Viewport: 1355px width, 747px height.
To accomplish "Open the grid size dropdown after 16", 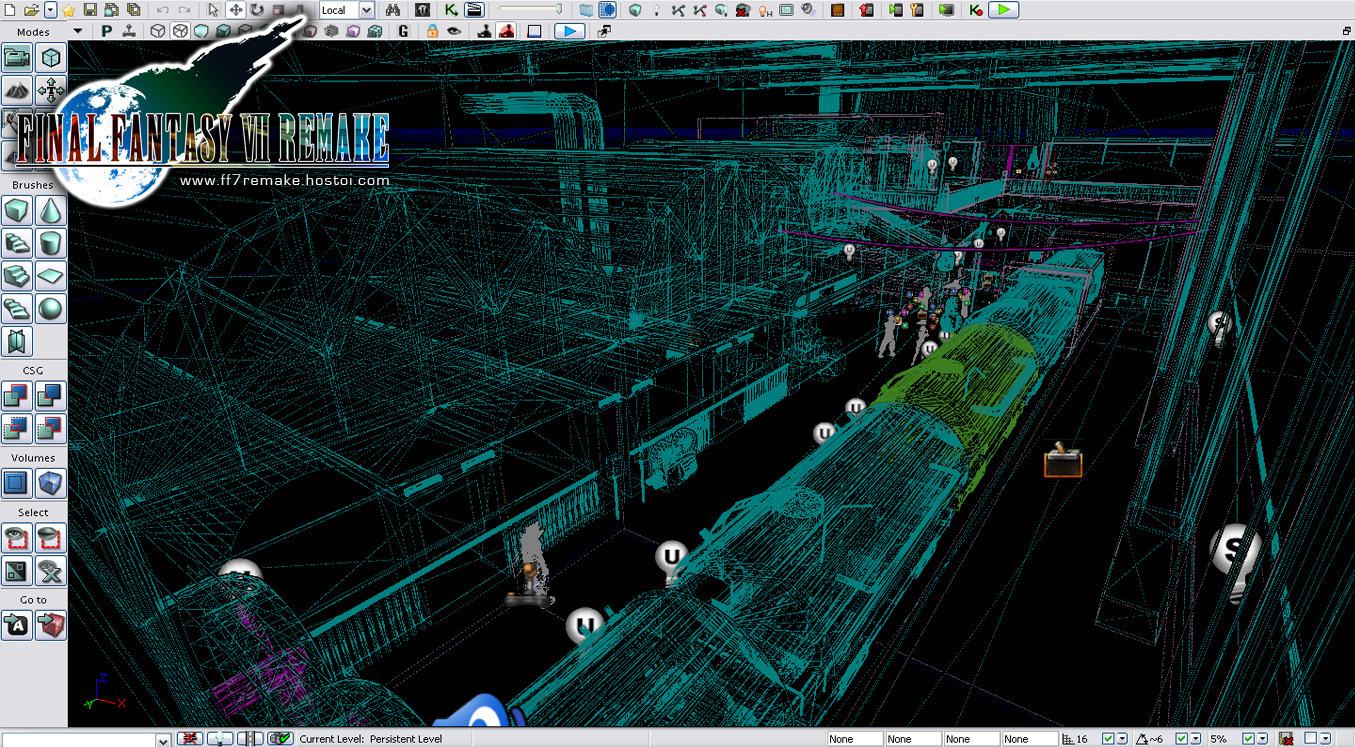I will click(x=1122, y=739).
